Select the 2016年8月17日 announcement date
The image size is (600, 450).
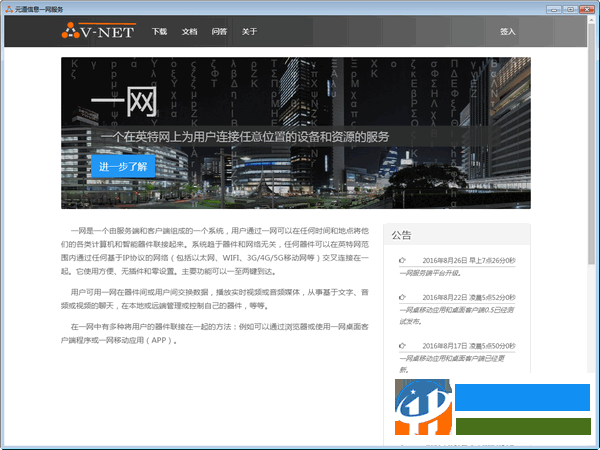[469, 346]
